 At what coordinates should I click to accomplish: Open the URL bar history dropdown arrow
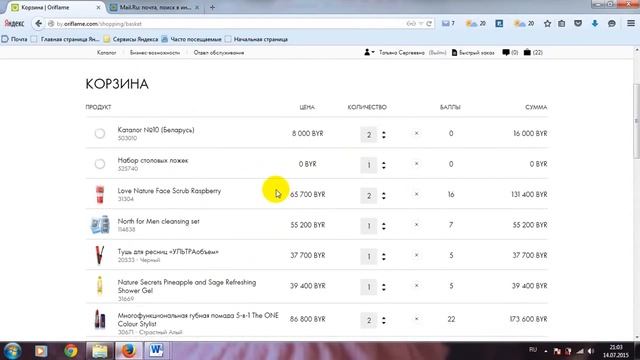coord(421,24)
